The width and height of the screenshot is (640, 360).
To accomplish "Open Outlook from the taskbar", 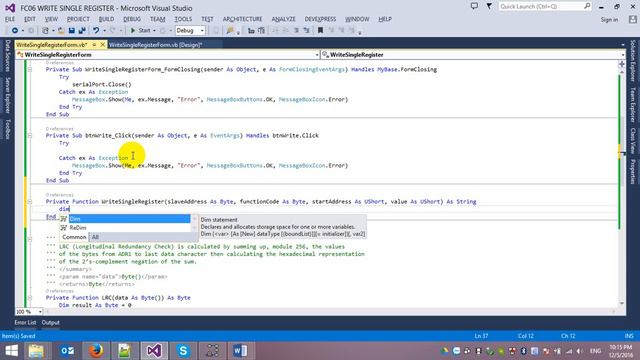I will (x=67, y=351).
